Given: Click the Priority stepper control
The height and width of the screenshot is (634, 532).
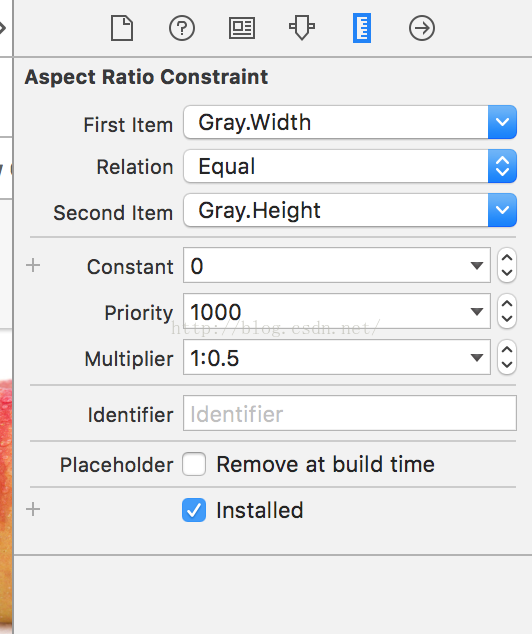Looking at the screenshot, I should coord(507,311).
